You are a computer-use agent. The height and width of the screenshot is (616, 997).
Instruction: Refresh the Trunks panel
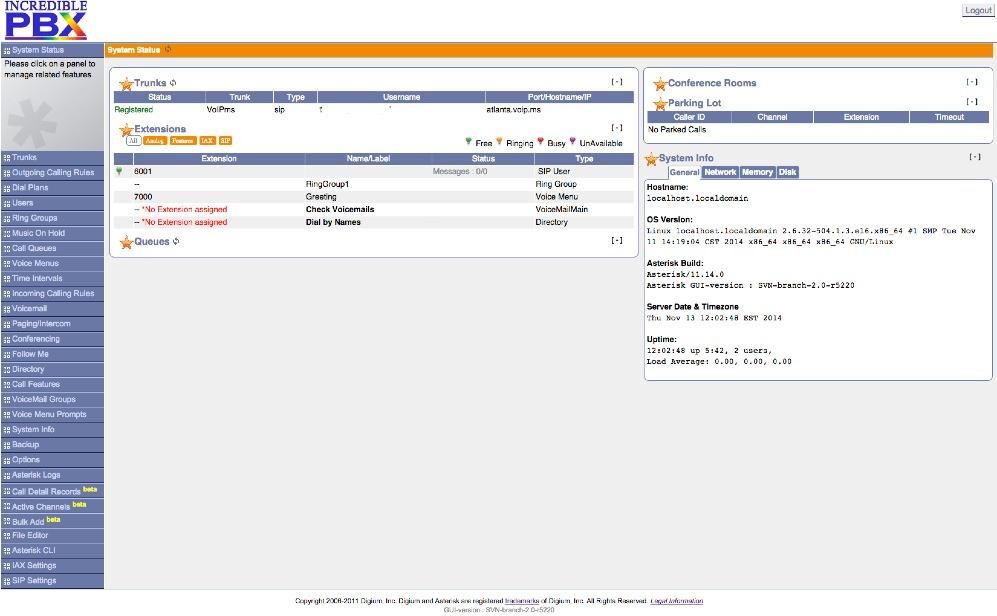coord(173,83)
